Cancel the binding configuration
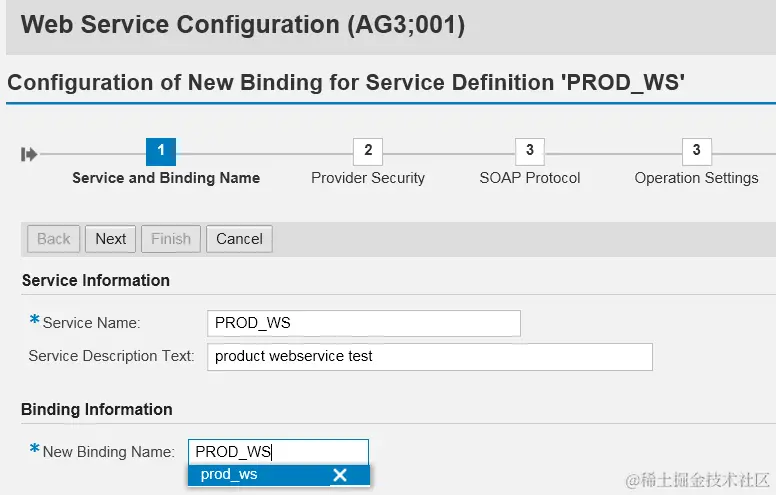The width and height of the screenshot is (776, 495). click(x=239, y=239)
